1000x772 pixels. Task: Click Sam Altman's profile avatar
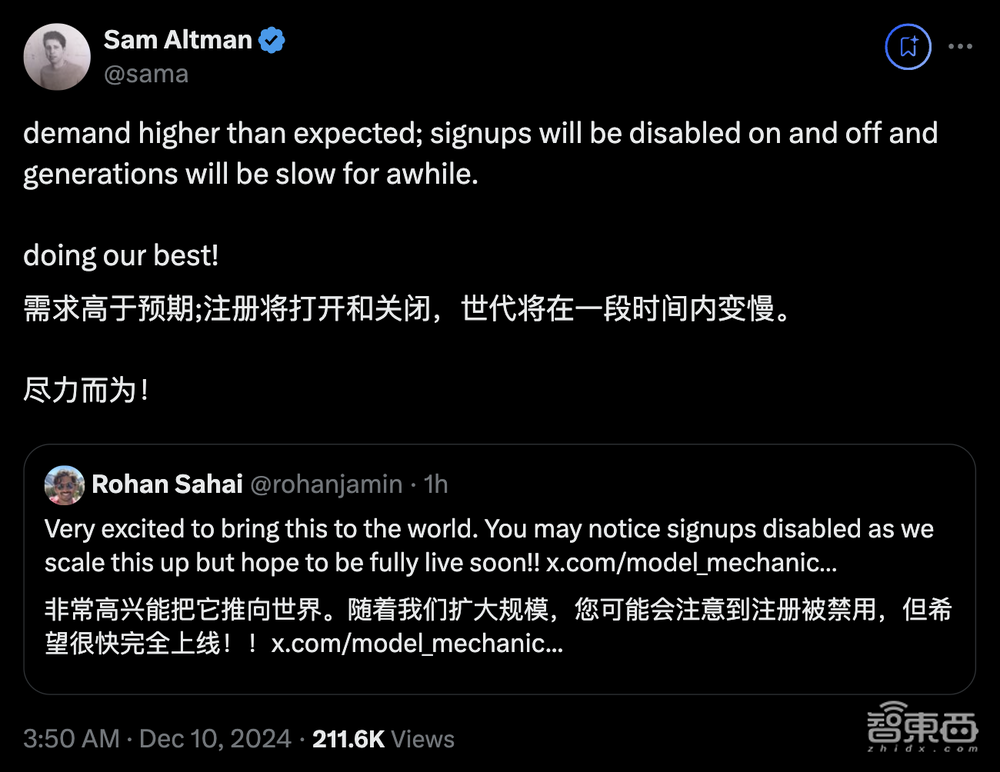[x=57, y=57]
